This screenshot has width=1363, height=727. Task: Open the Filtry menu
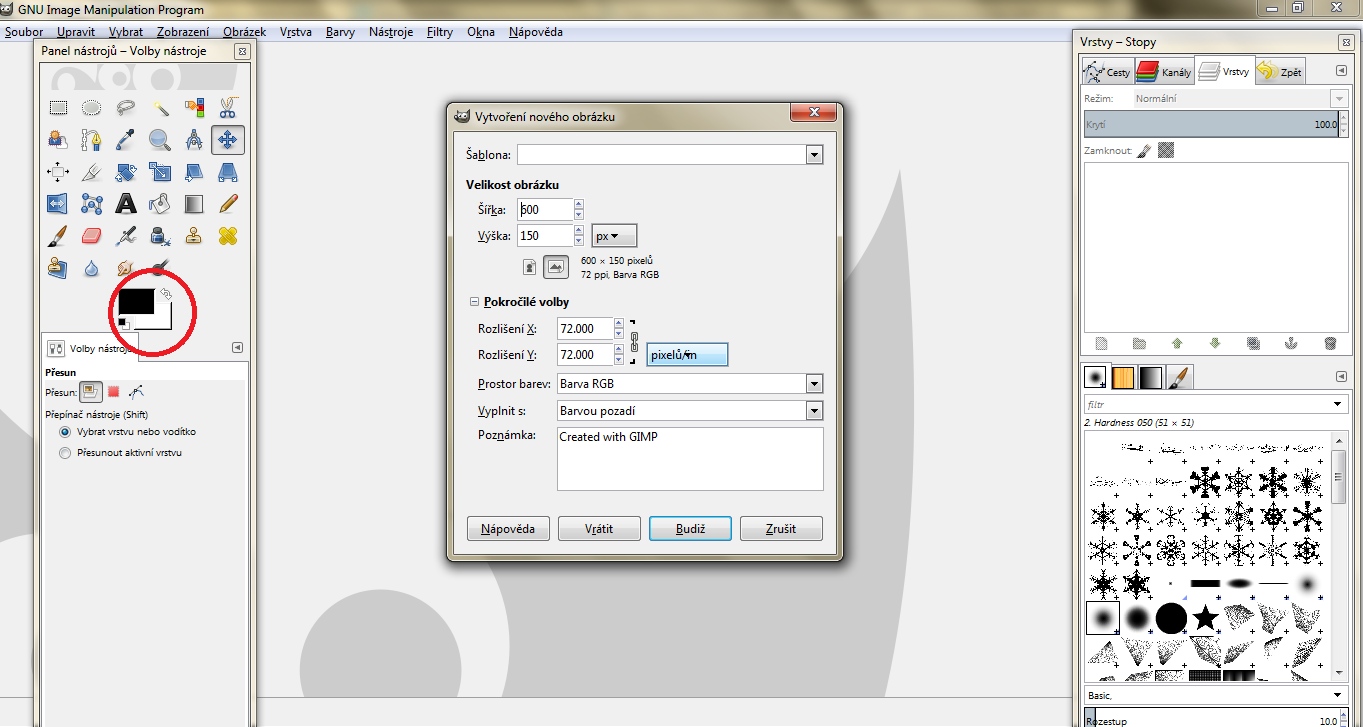pyautogui.click(x=439, y=32)
